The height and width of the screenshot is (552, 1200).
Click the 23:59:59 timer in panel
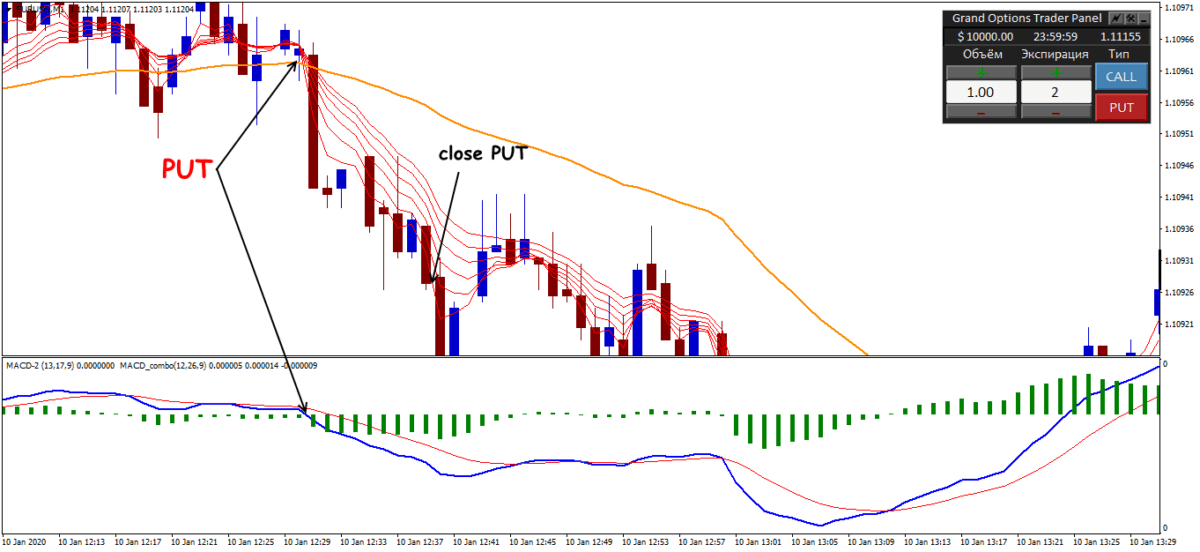coord(1054,37)
